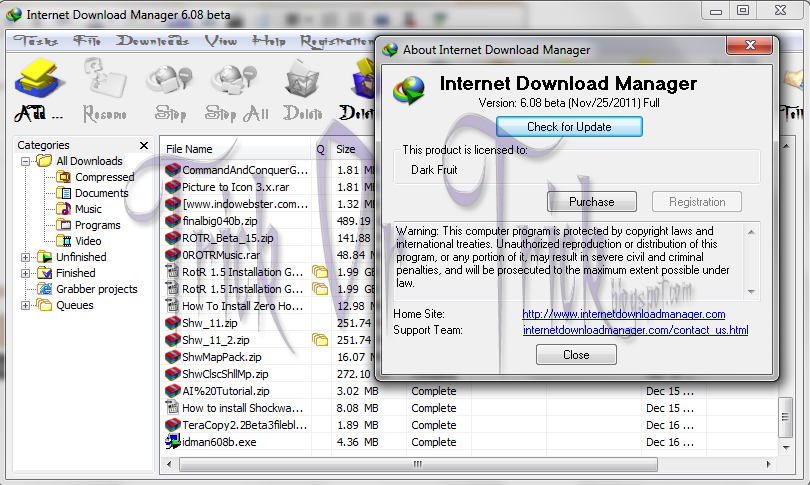Select the All Downloads category
The width and height of the screenshot is (810, 485).
[x=89, y=161]
